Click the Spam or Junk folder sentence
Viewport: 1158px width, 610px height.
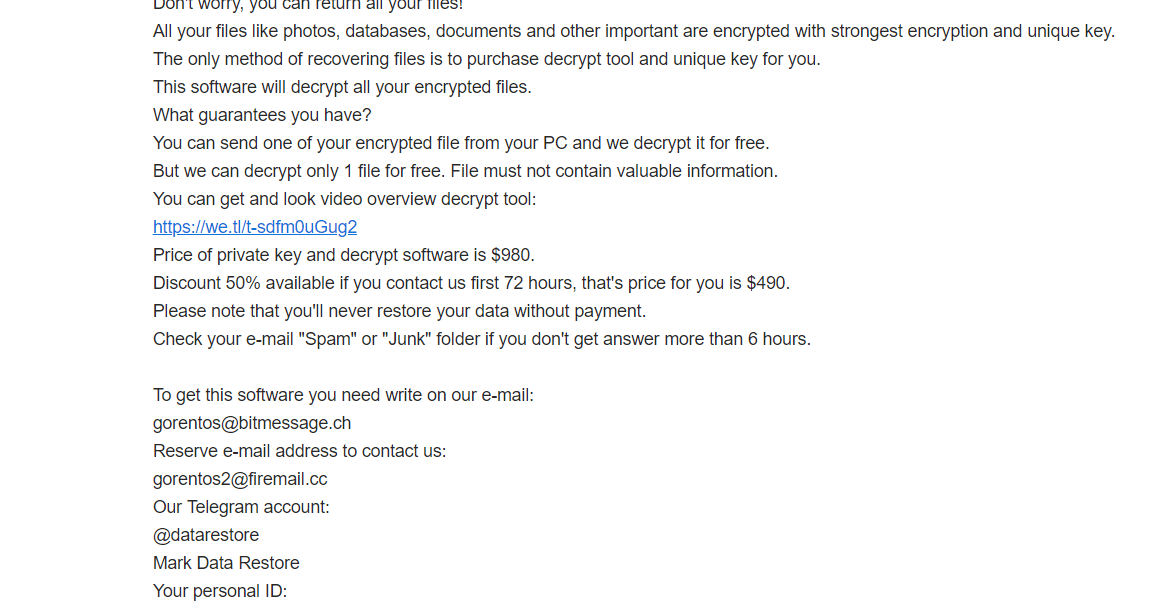coord(482,339)
